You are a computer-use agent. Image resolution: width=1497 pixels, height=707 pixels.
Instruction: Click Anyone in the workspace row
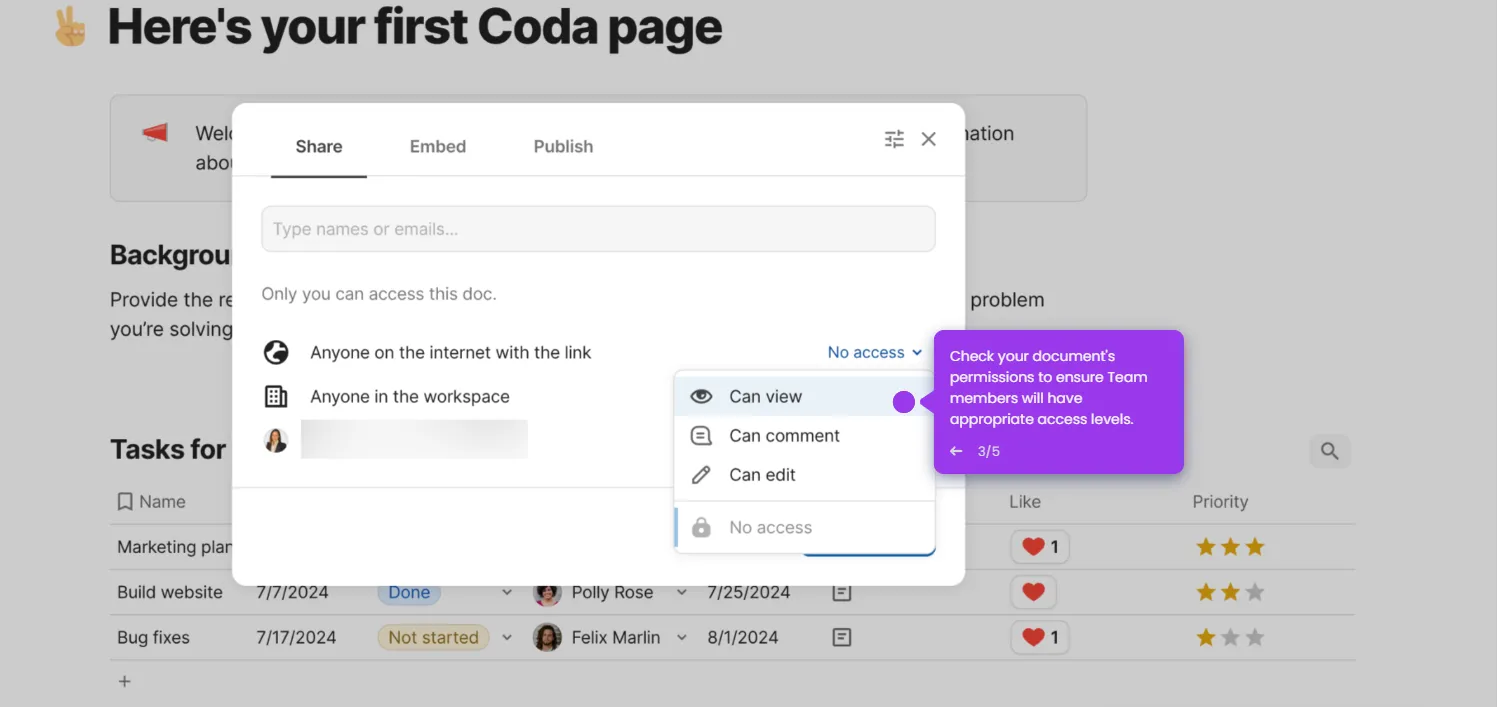click(410, 396)
